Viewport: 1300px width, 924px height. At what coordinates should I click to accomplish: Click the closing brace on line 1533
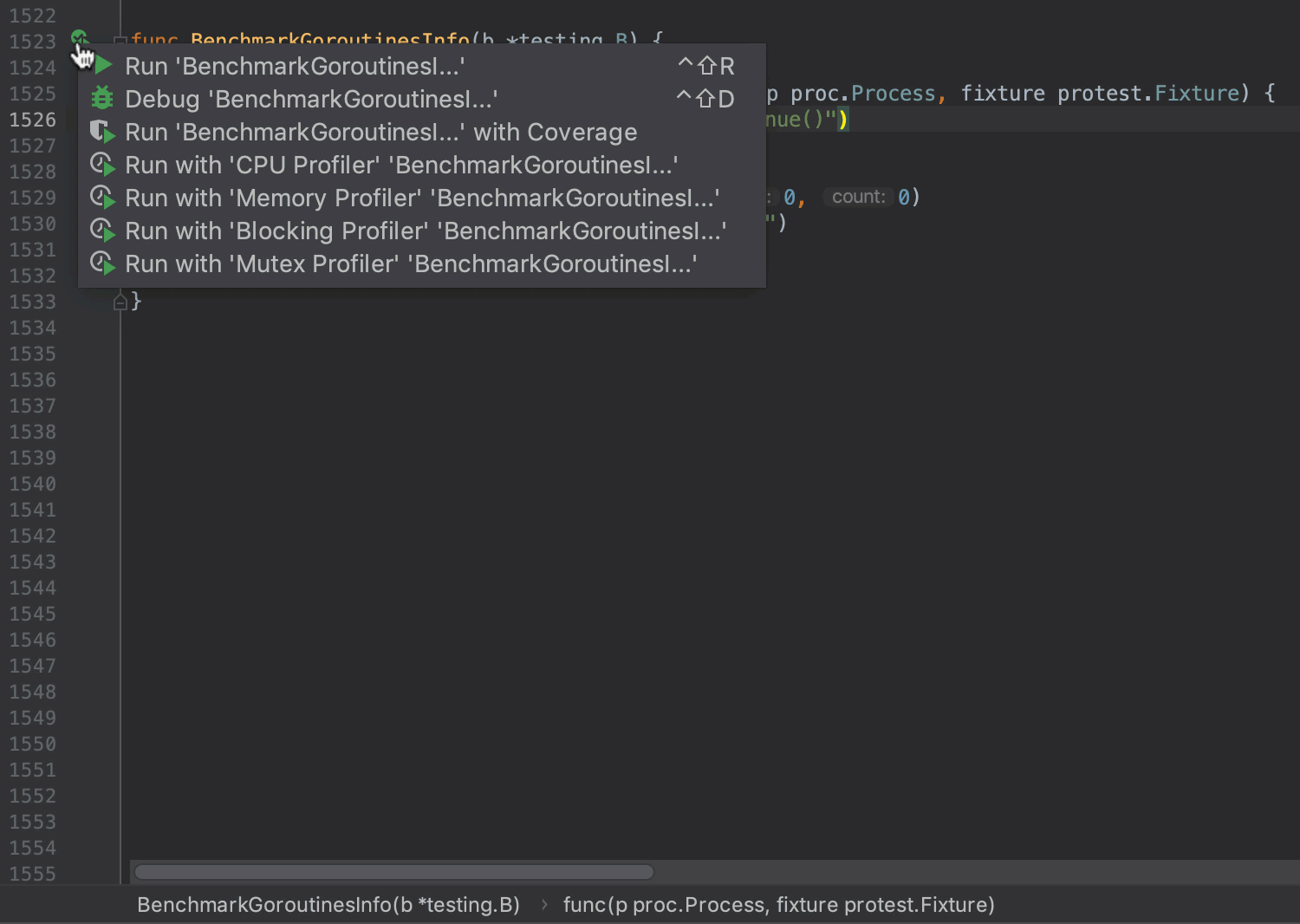point(136,302)
